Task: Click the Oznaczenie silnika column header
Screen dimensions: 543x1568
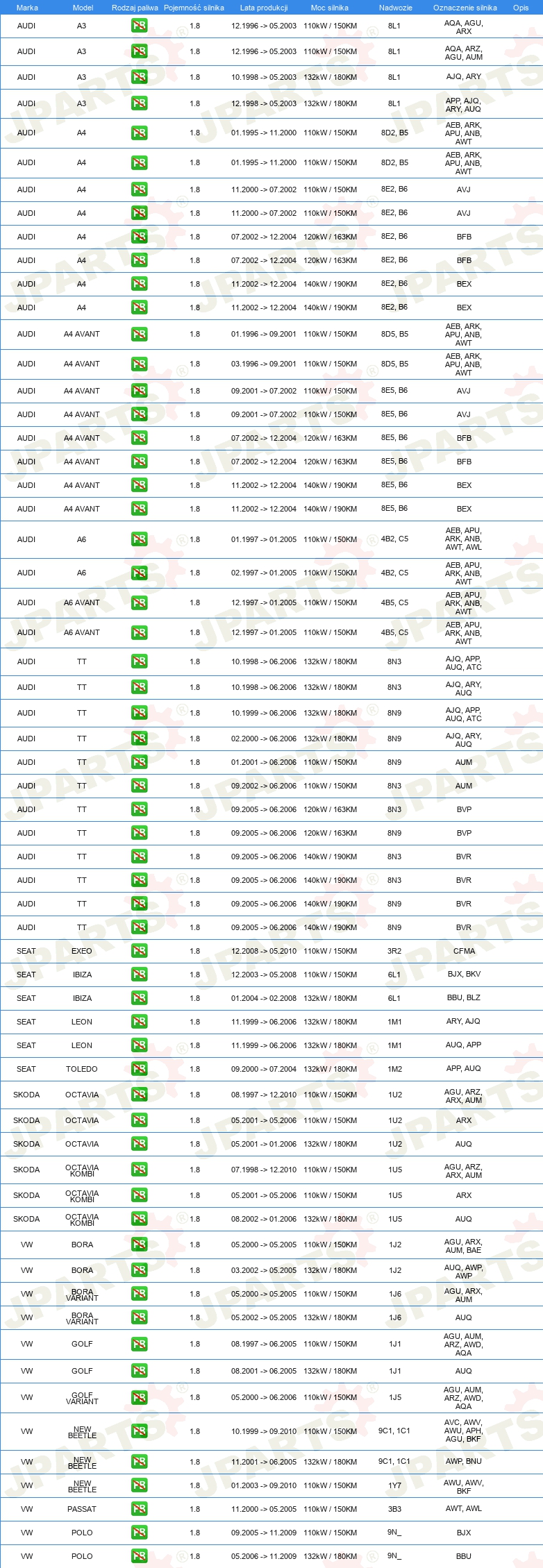Action: tap(465, 8)
